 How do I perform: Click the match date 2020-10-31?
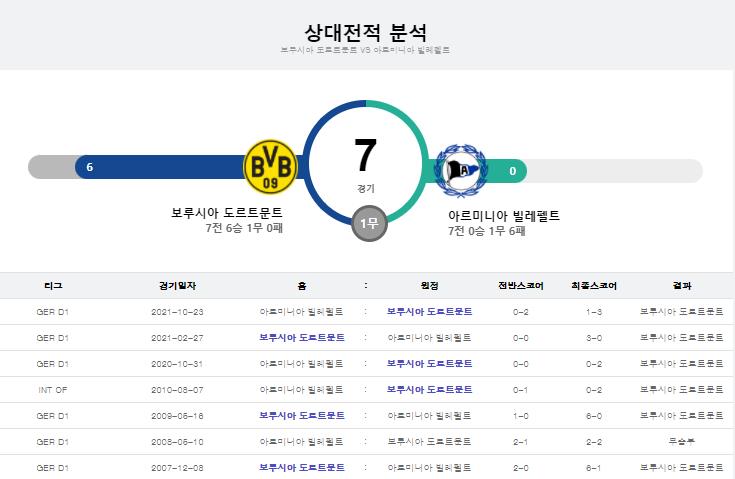pyautogui.click(x=177, y=364)
